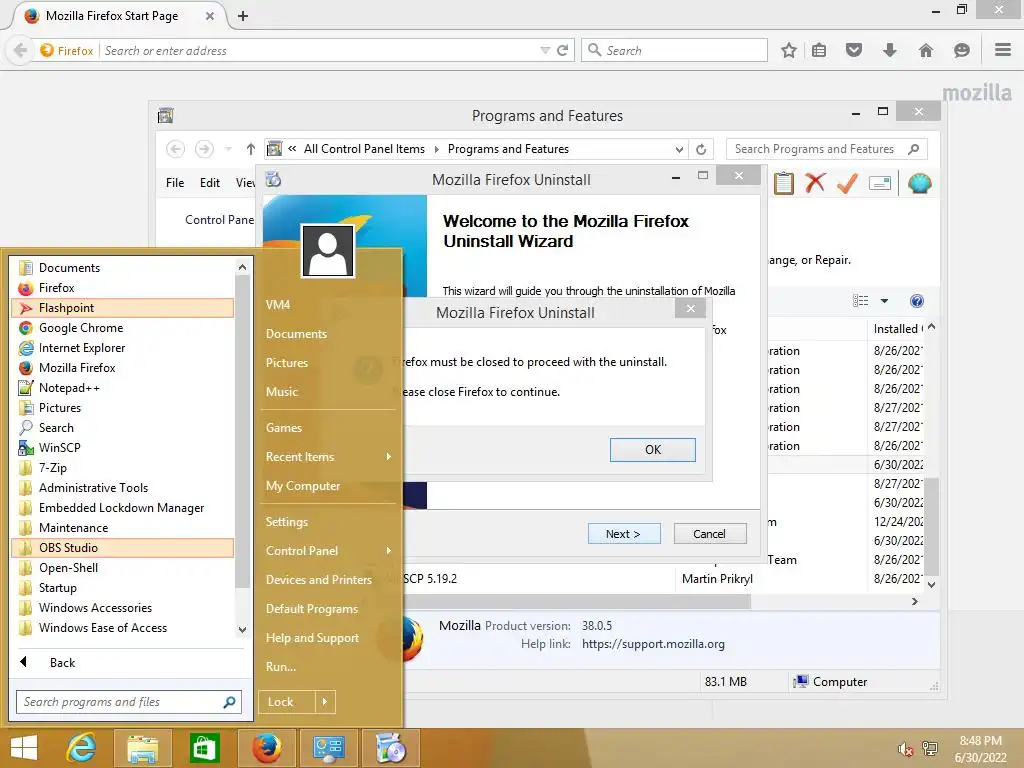1024x768 pixels.
Task: Open Internet Explorer from the taskbar
Action: coord(82,748)
